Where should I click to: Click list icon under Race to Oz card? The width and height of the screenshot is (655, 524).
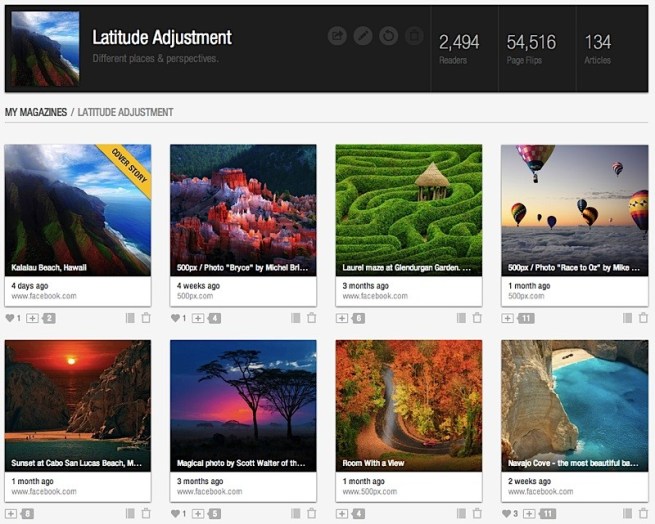(x=627, y=318)
